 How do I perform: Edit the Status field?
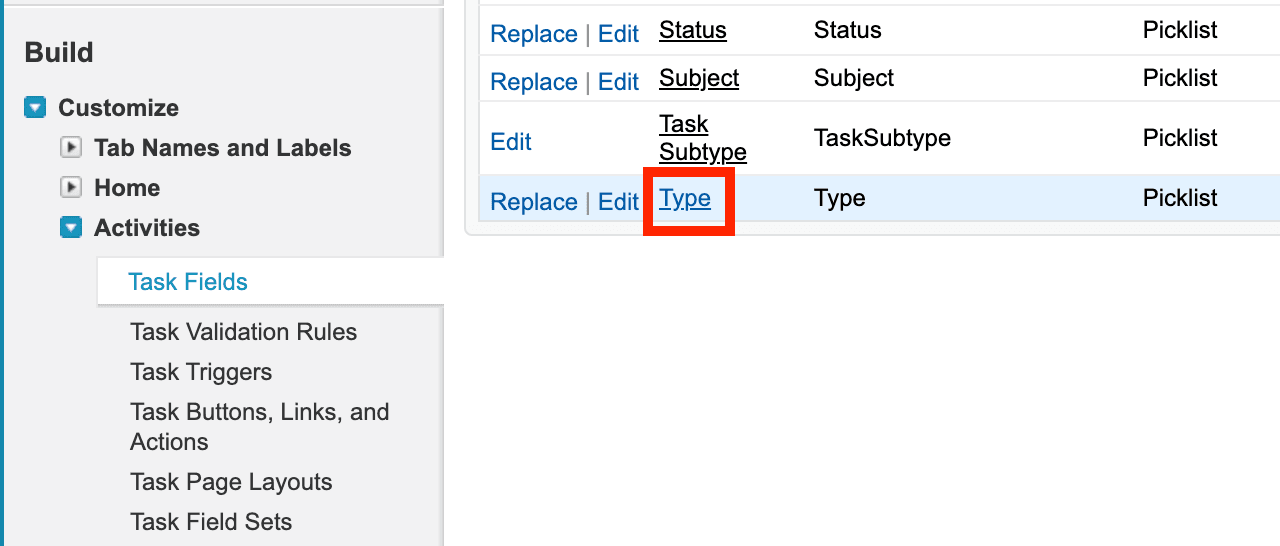click(x=618, y=34)
